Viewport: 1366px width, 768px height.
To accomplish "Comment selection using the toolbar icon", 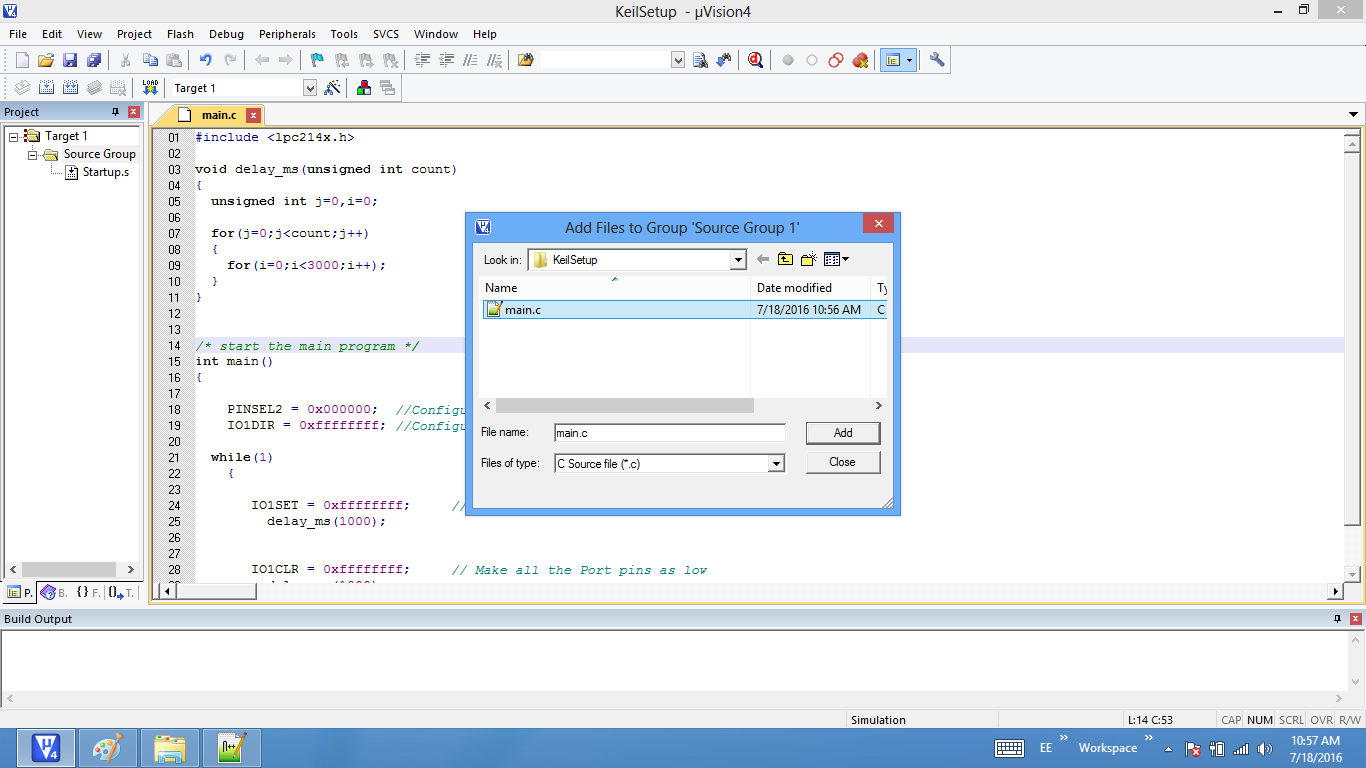I will pos(470,60).
